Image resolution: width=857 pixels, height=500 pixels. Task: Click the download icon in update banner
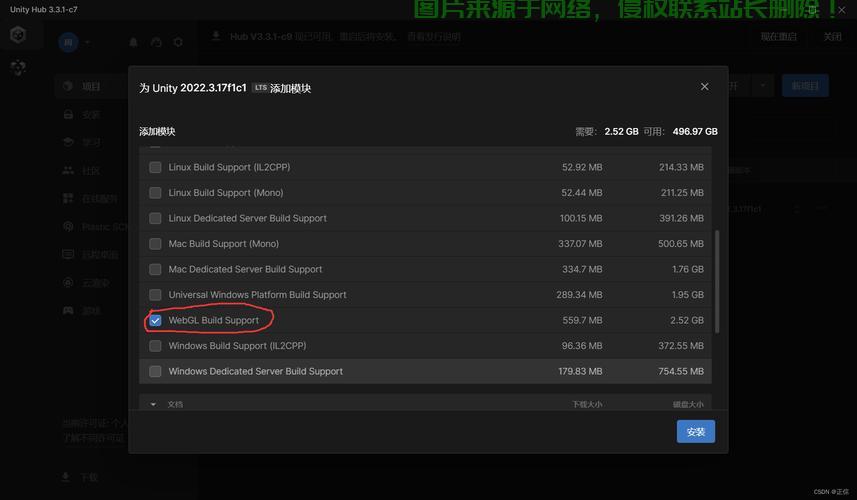click(x=216, y=36)
